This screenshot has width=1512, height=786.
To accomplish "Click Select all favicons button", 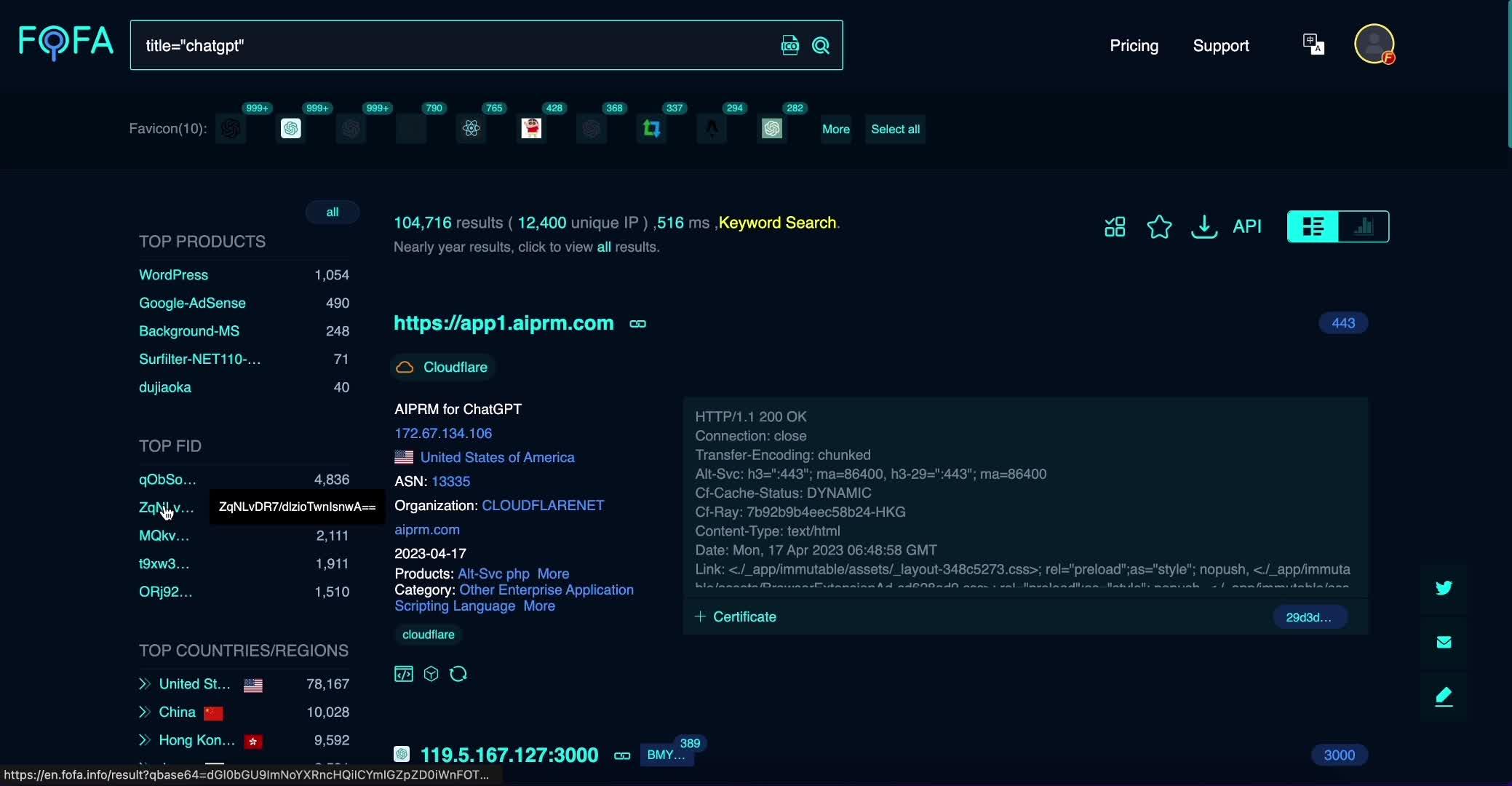I will coord(895,129).
